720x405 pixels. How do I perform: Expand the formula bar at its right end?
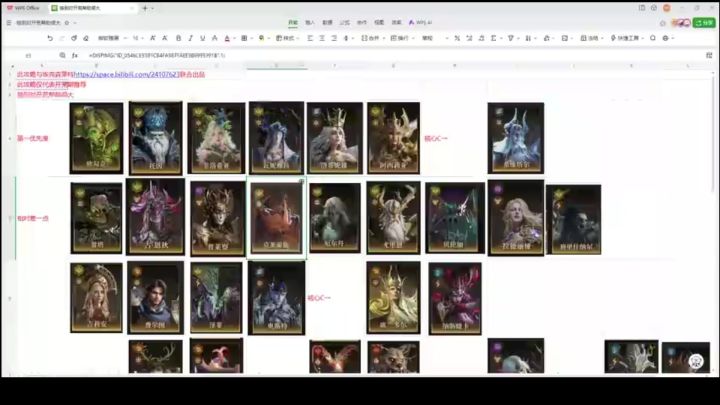(709, 55)
